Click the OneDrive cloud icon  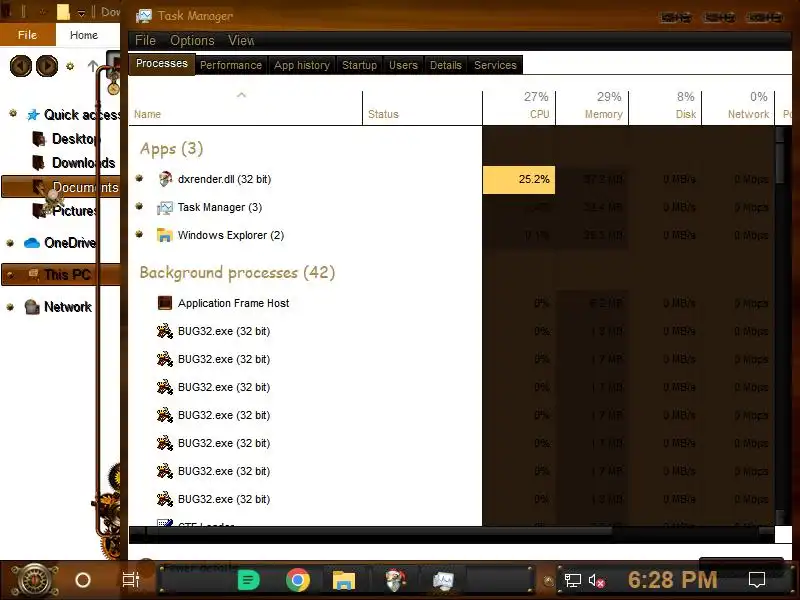pyautogui.click(x=32, y=243)
